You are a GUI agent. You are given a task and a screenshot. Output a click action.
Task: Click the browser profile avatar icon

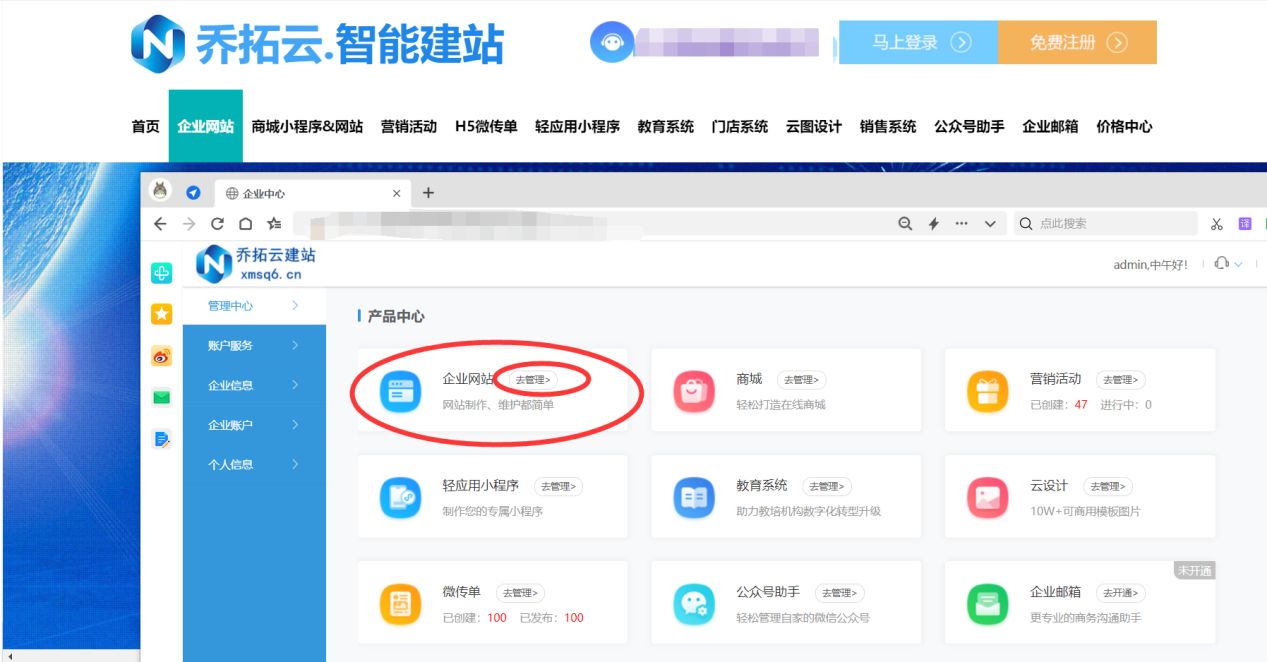[160, 190]
